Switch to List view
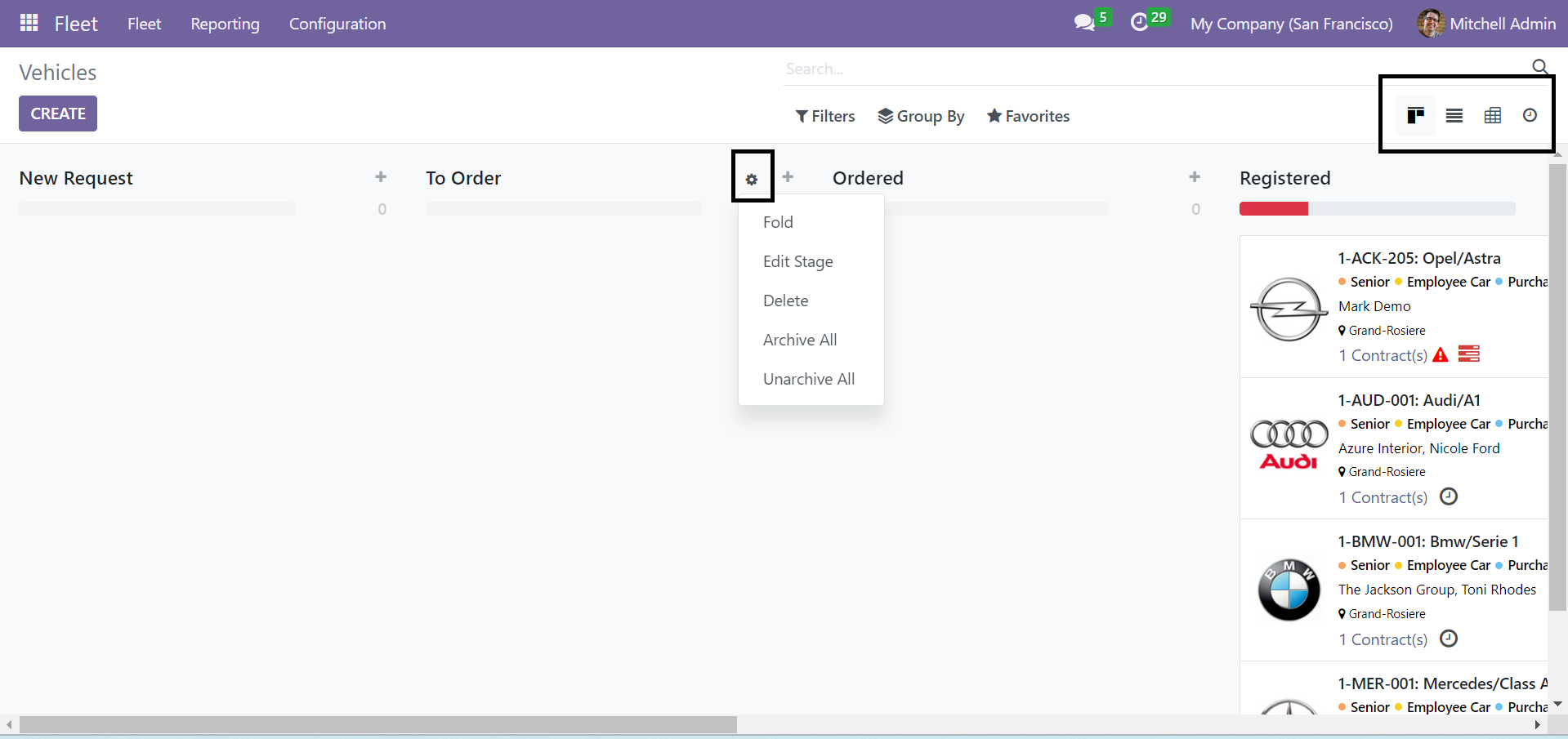This screenshot has width=1568, height=739. (x=1454, y=115)
